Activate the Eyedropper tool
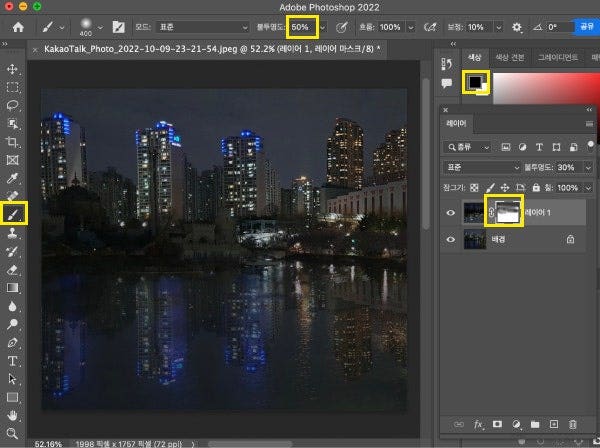This screenshot has width=600, height=448. click(x=14, y=177)
